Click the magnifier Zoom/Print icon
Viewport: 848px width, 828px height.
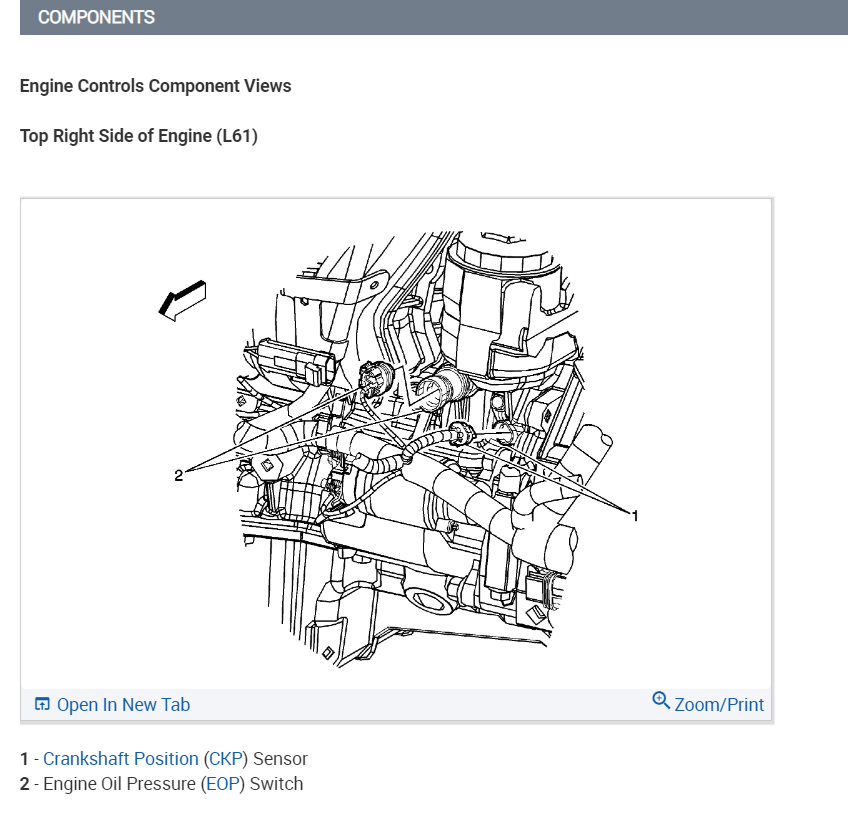[x=661, y=700]
